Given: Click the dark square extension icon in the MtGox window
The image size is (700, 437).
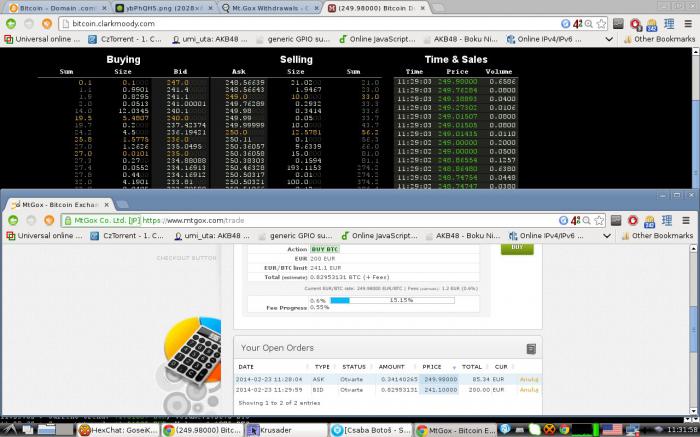Looking at the screenshot, I should click(x=616, y=220).
